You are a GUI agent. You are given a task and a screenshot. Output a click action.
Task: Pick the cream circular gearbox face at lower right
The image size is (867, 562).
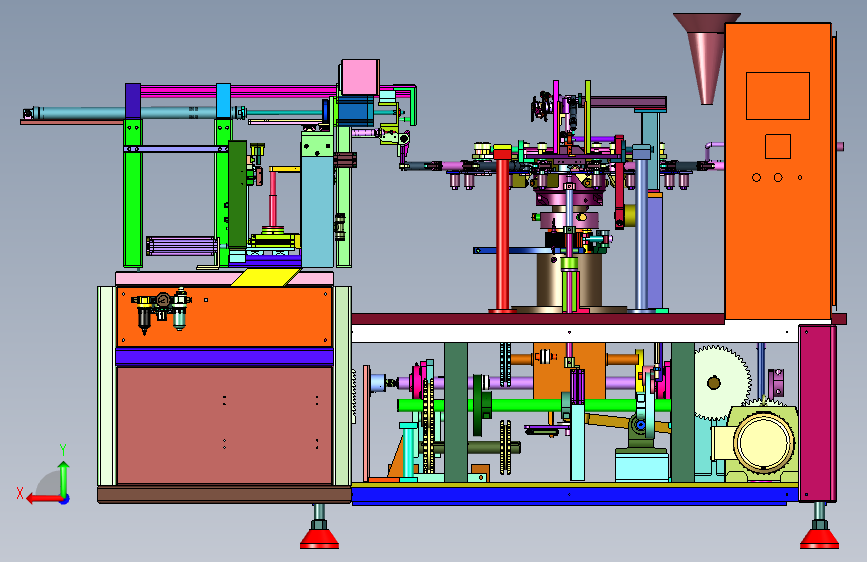coord(764,443)
